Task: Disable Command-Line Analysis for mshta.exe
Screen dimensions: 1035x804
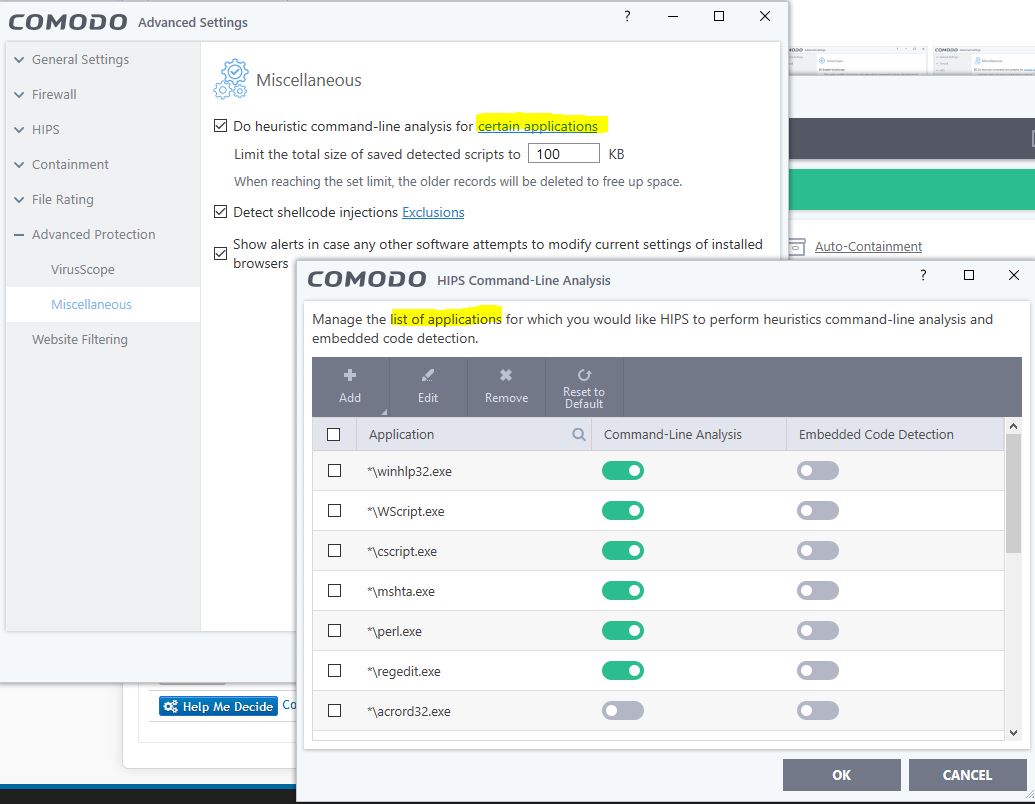Action: pyautogui.click(x=622, y=591)
